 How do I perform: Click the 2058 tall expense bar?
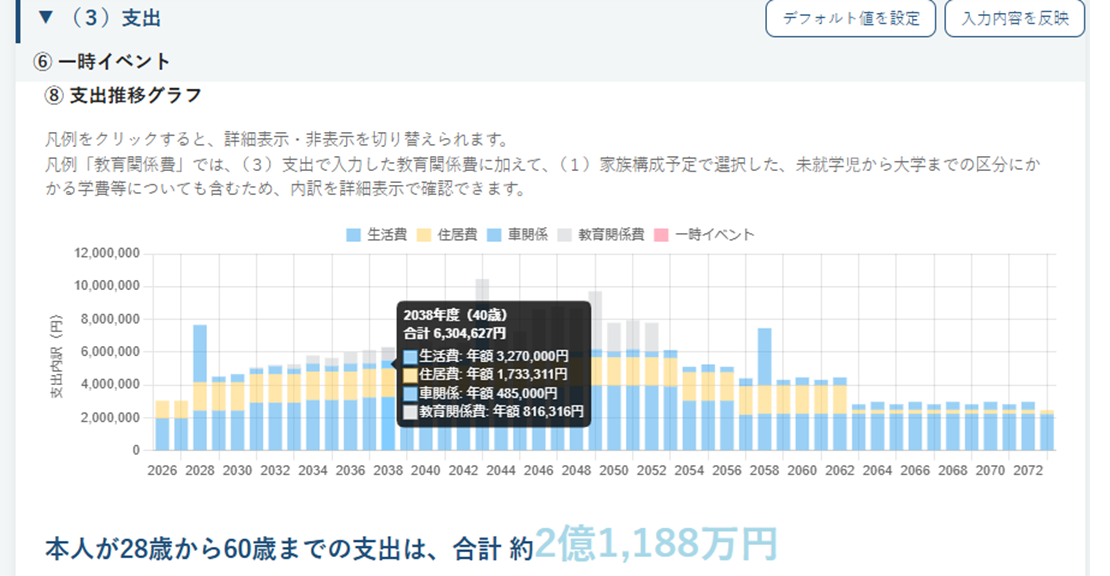[765, 389]
